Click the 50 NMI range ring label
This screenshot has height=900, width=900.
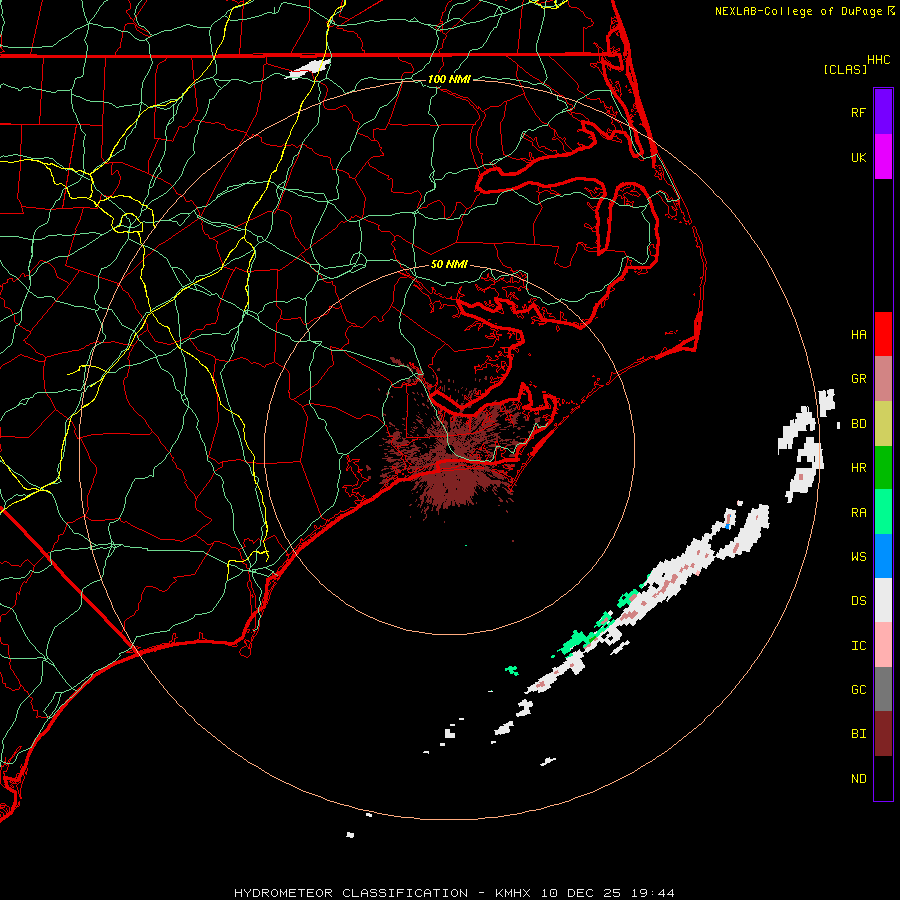(x=449, y=264)
